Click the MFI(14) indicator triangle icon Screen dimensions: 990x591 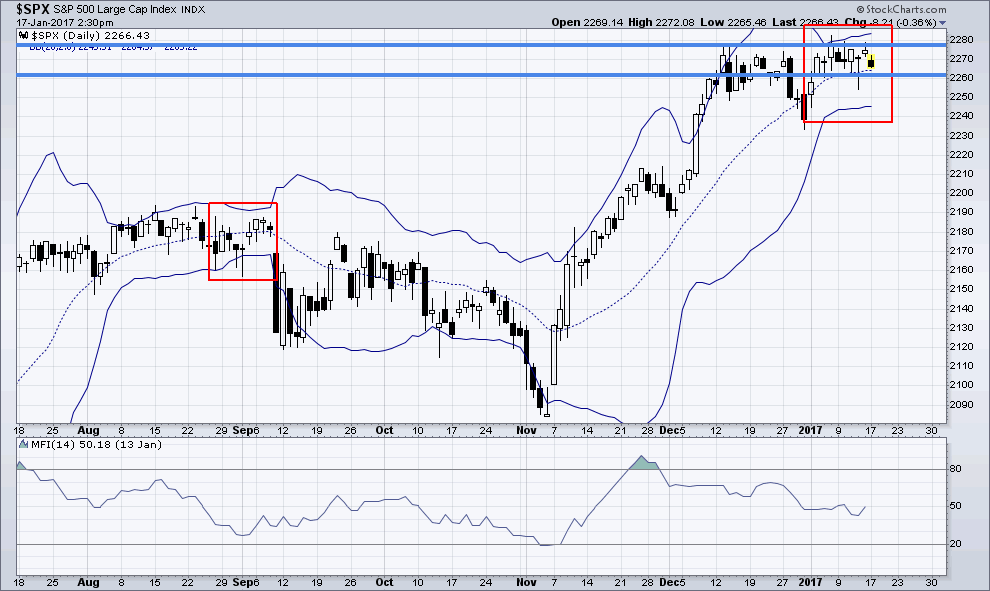[24, 445]
